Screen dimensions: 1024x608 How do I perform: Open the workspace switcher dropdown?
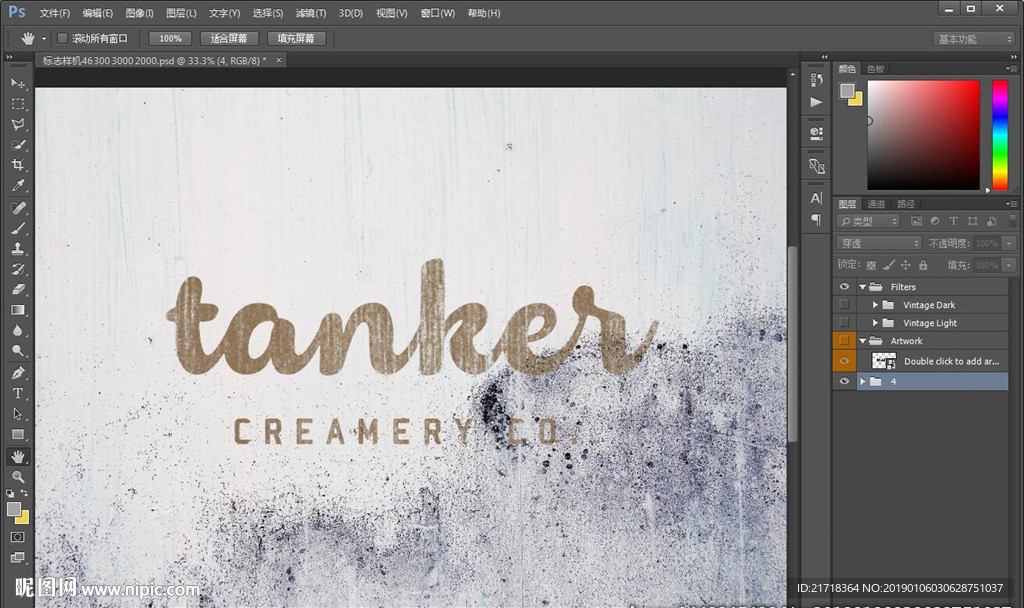coord(973,39)
